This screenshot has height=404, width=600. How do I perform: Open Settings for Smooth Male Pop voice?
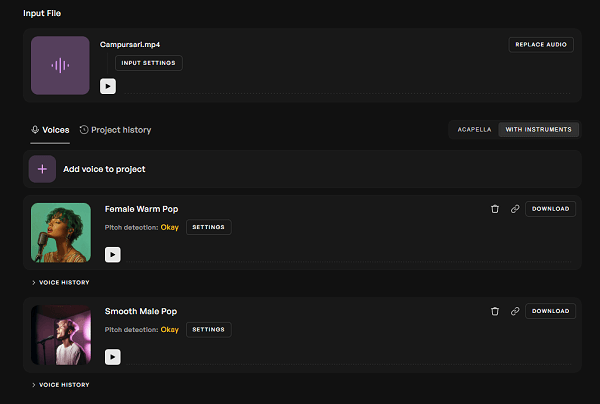(209, 330)
